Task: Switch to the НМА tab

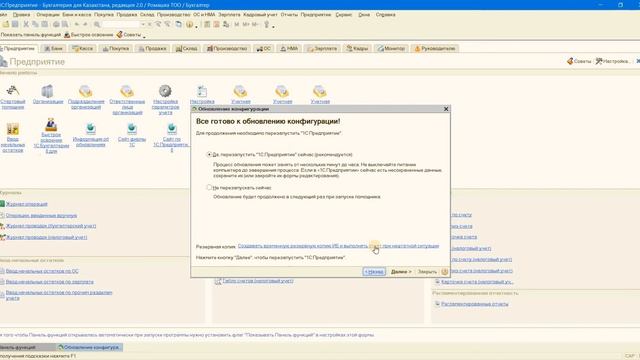Action: (x=289, y=49)
